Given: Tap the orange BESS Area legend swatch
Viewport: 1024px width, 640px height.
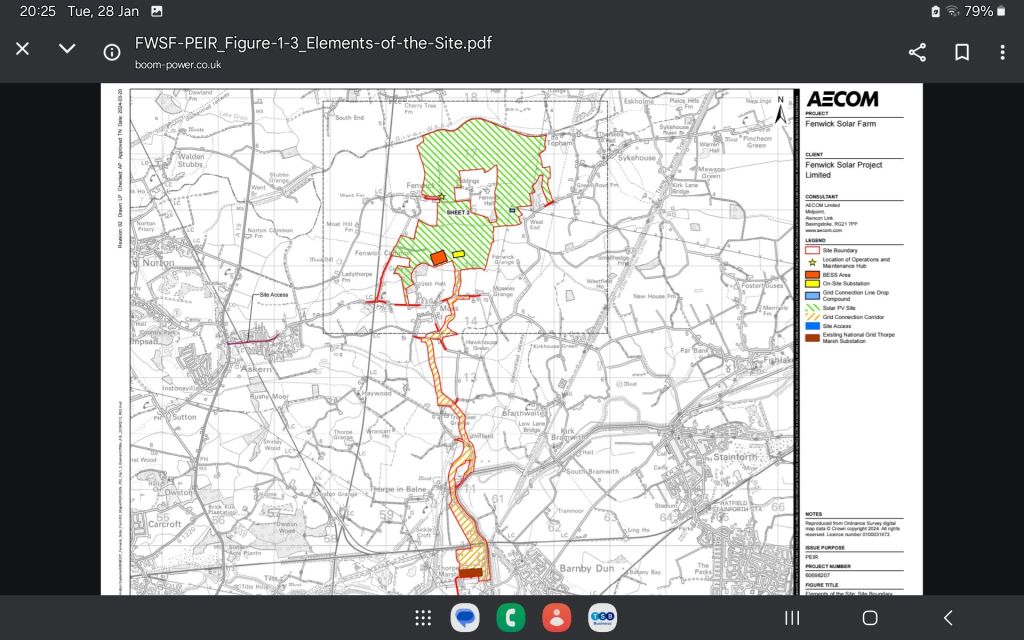Looking at the screenshot, I should (812, 273).
